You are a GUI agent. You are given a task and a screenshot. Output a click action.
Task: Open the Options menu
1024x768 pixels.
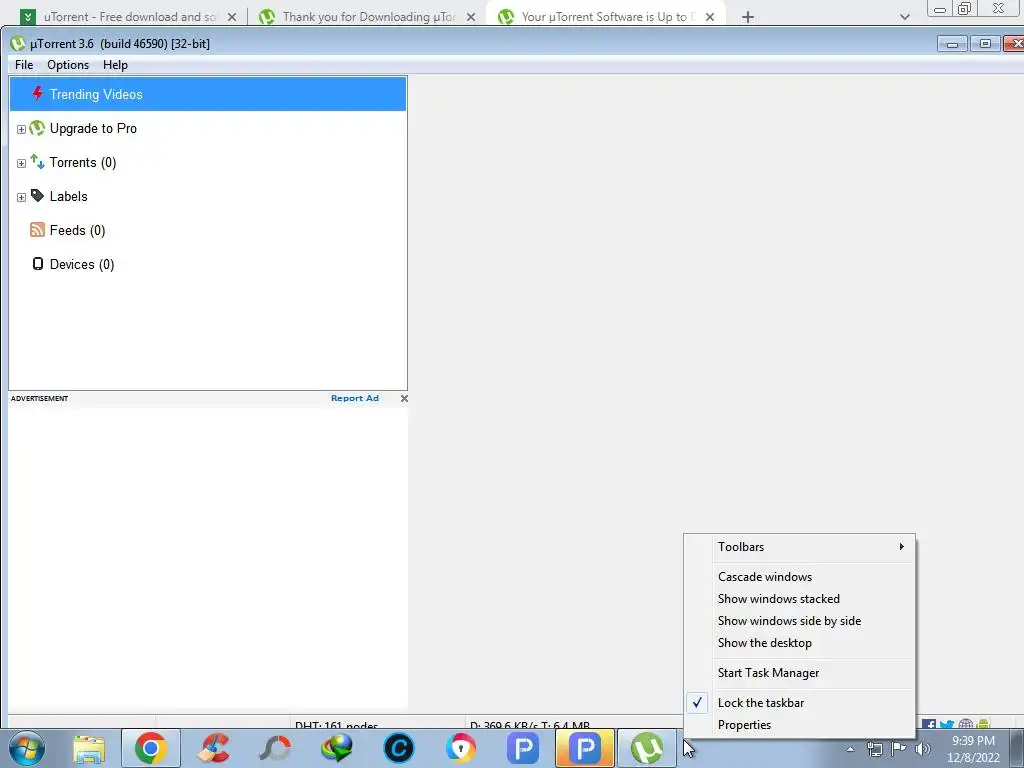point(68,65)
